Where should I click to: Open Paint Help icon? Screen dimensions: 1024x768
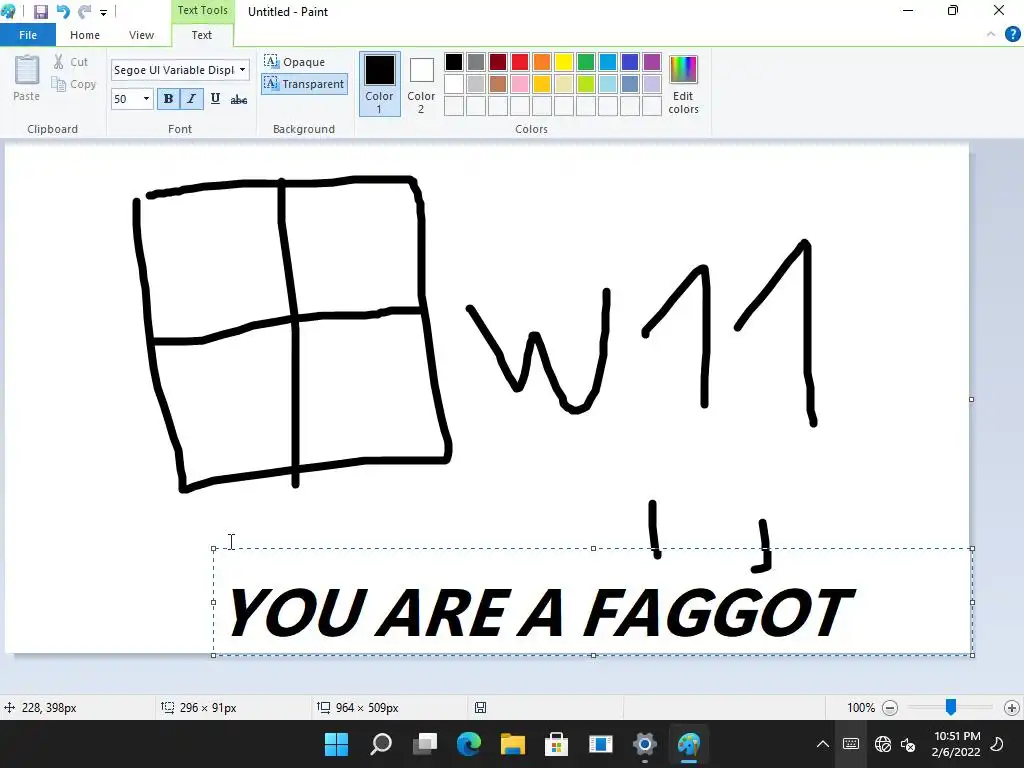[1012, 35]
